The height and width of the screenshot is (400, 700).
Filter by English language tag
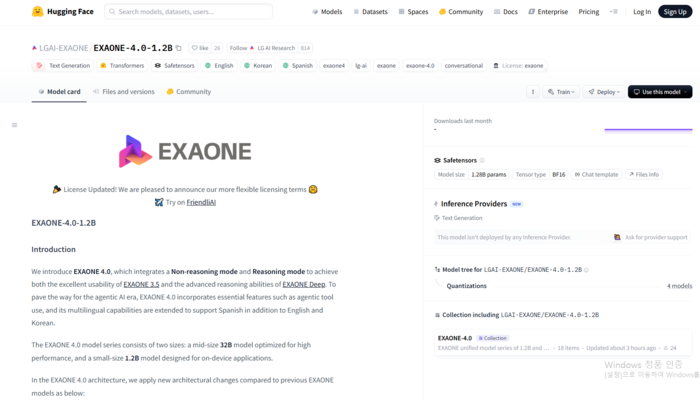(x=219, y=66)
